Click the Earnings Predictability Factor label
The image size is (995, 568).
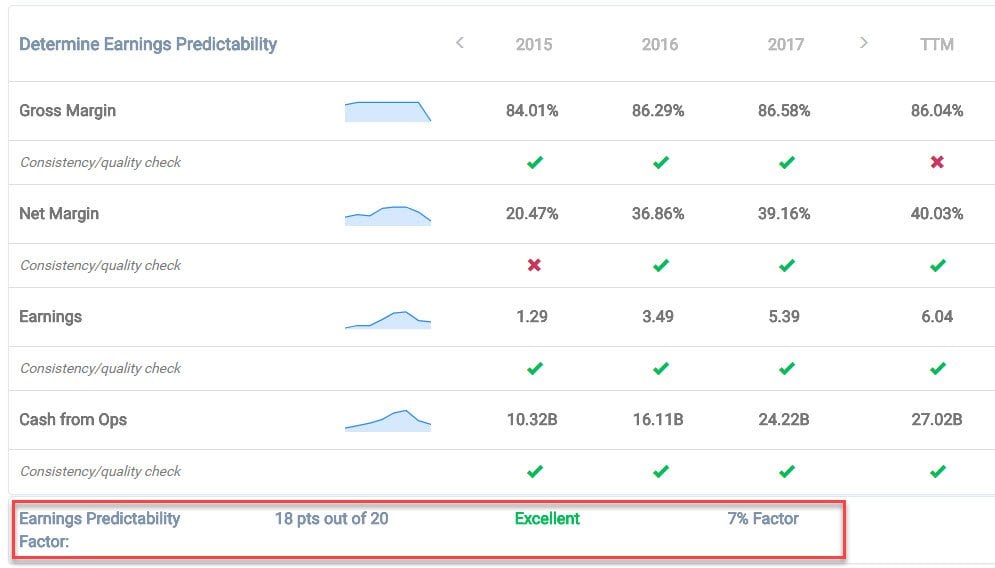point(99,529)
